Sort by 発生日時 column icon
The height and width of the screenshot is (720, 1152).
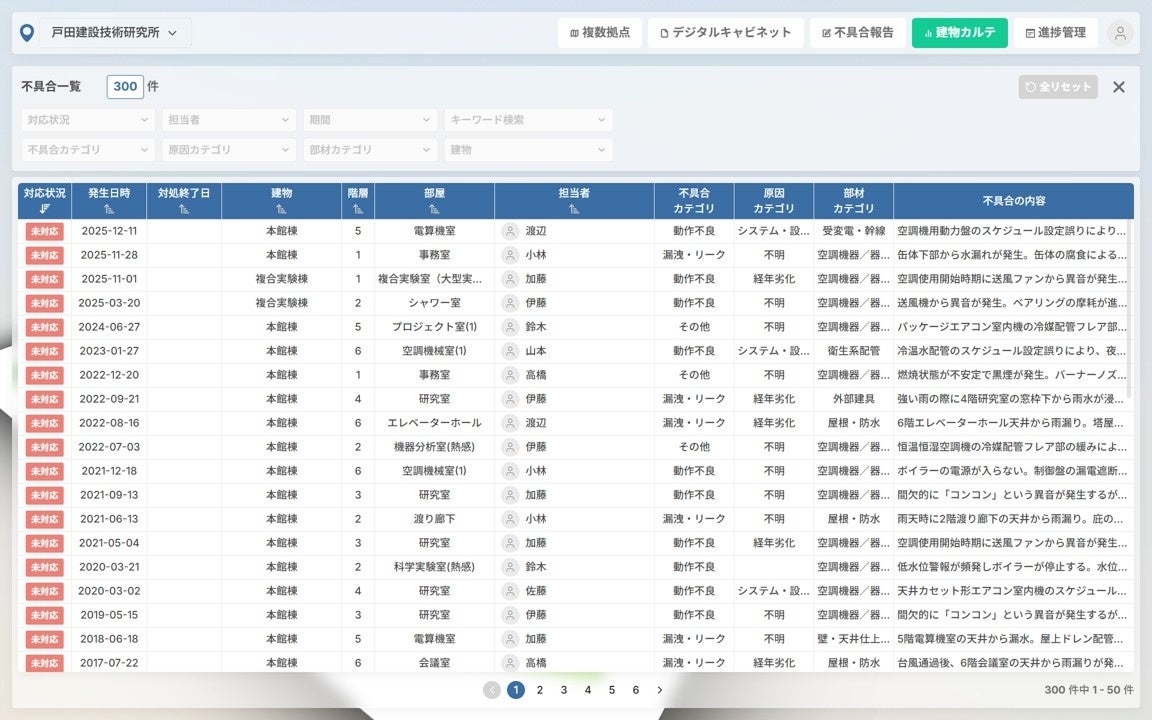point(109,209)
